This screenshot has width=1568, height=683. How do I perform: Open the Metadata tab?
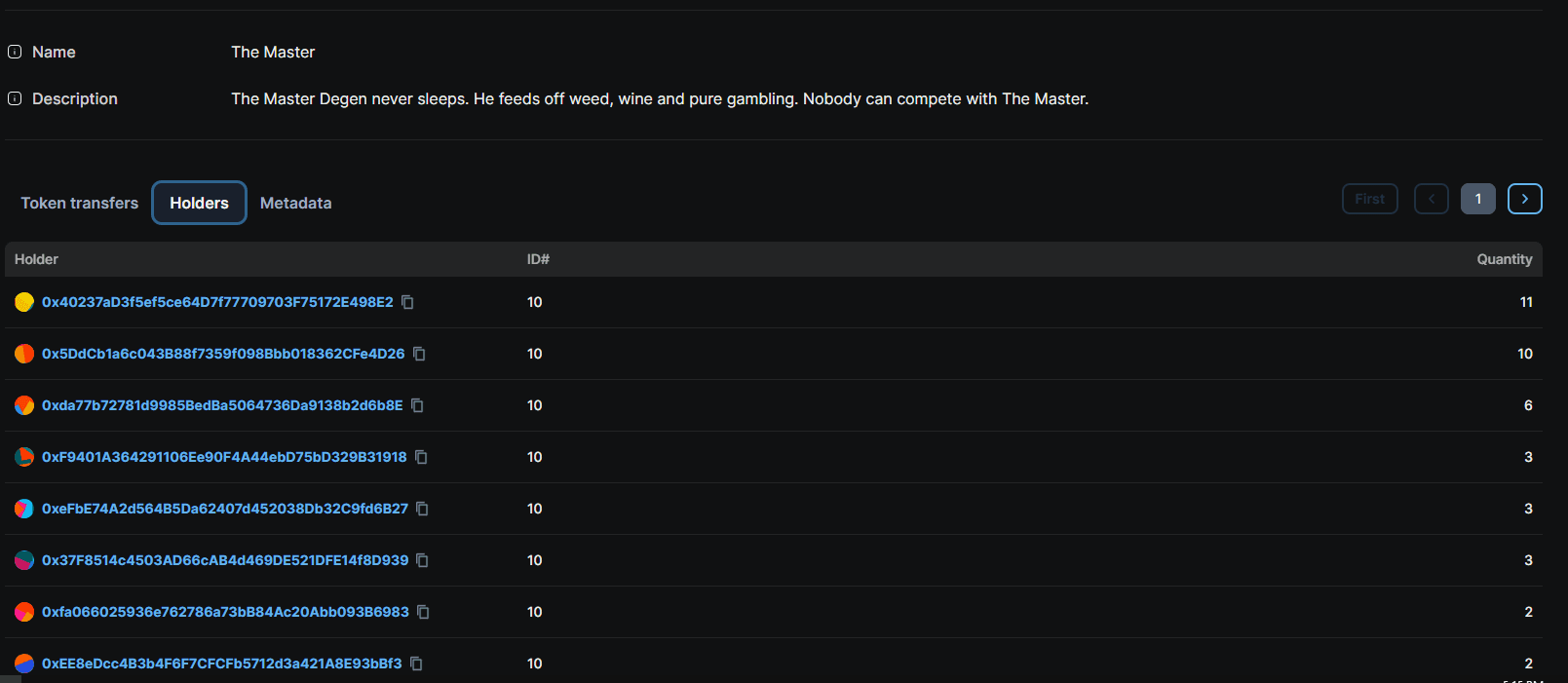click(x=296, y=203)
